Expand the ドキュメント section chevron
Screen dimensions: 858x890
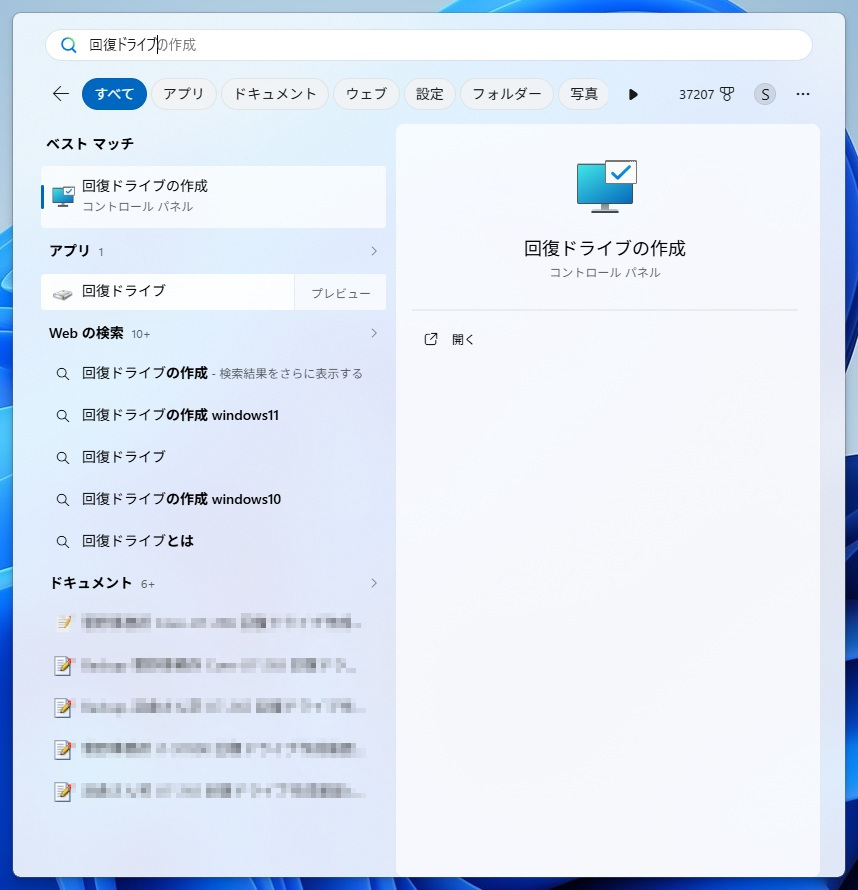tap(373, 583)
